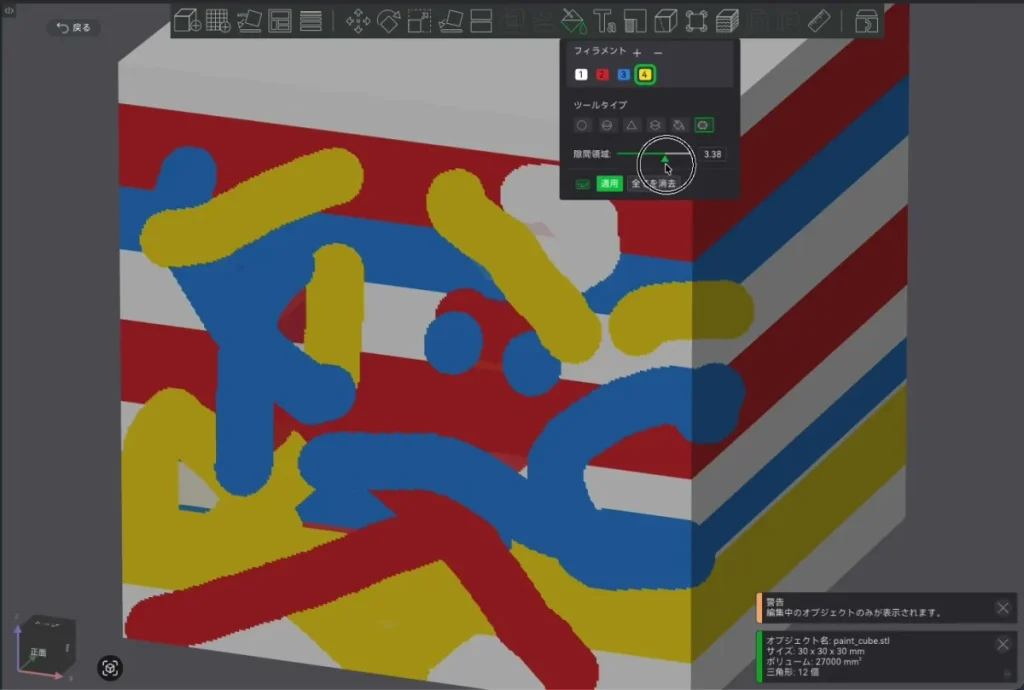Select the gap fill tool type

pos(703,125)
